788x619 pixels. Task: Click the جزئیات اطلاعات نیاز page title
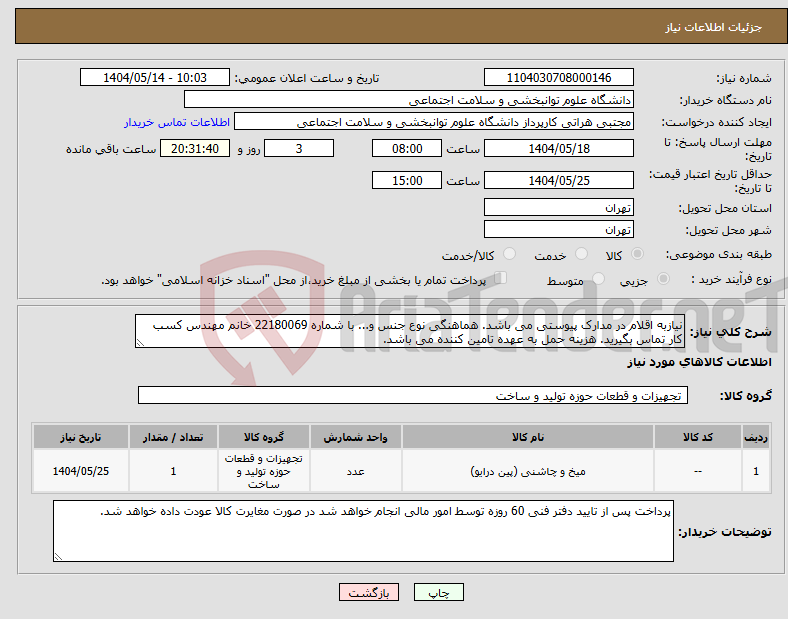coord(713,27)
